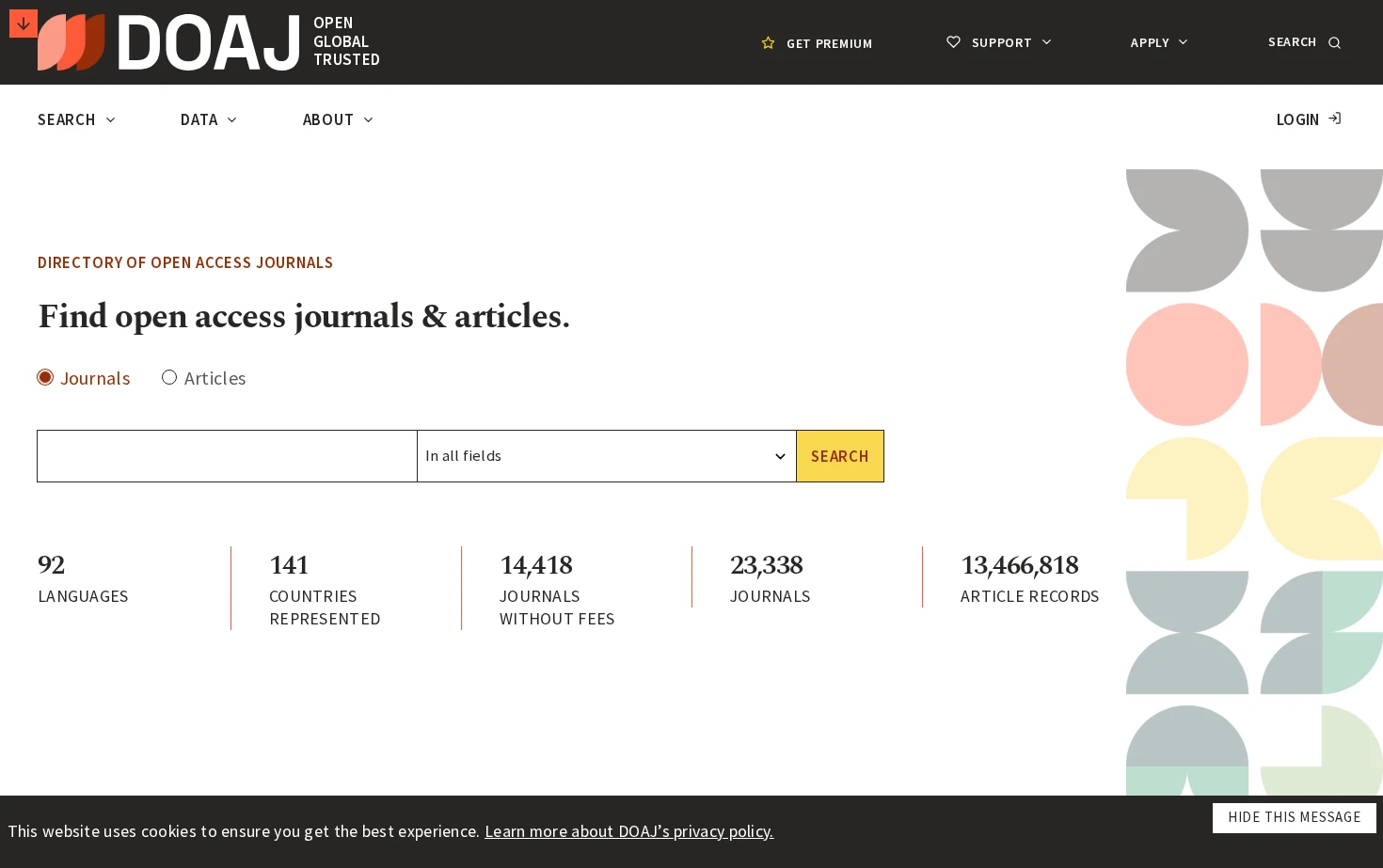Expand the Data navigation chevron

[x=231, y=119]
